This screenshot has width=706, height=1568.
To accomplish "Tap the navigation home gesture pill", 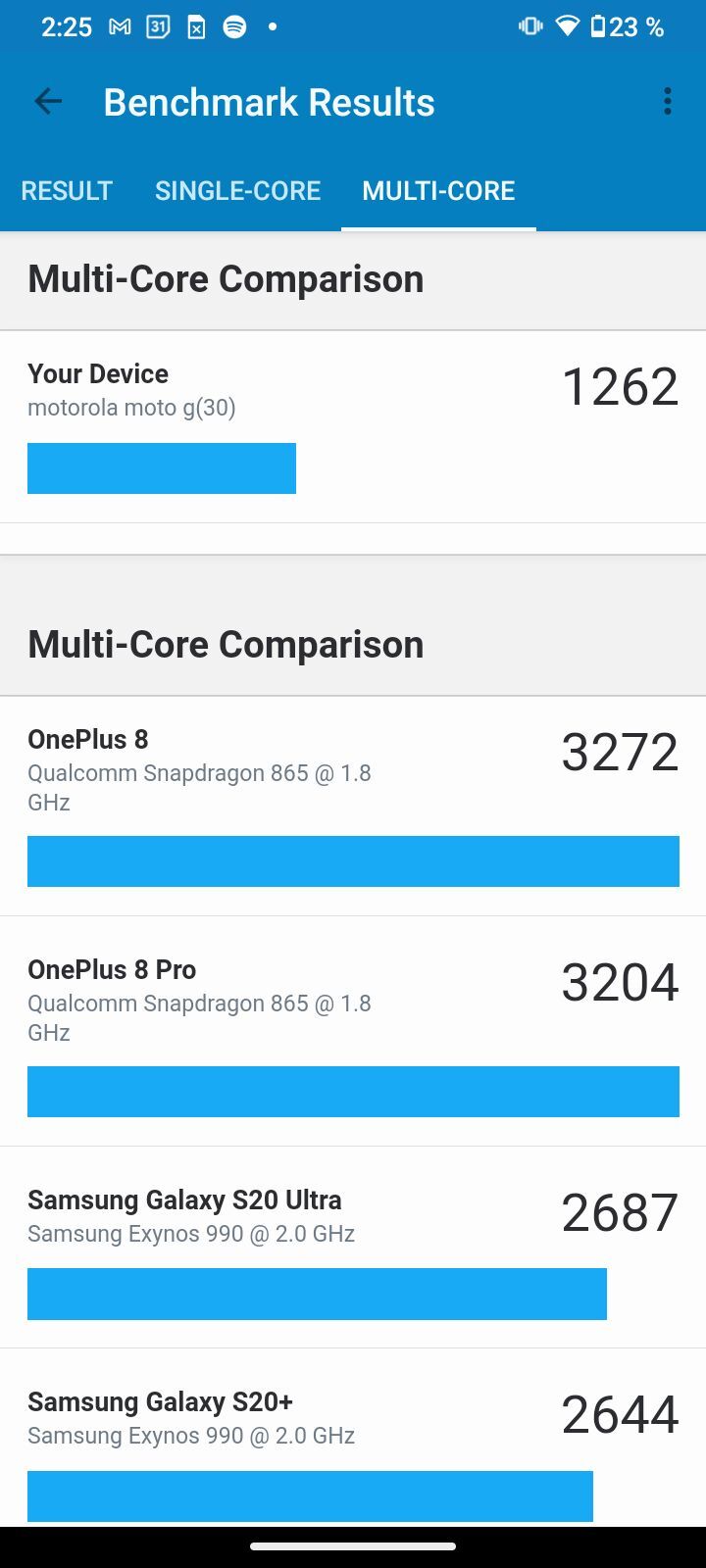I will (353, 1546).
